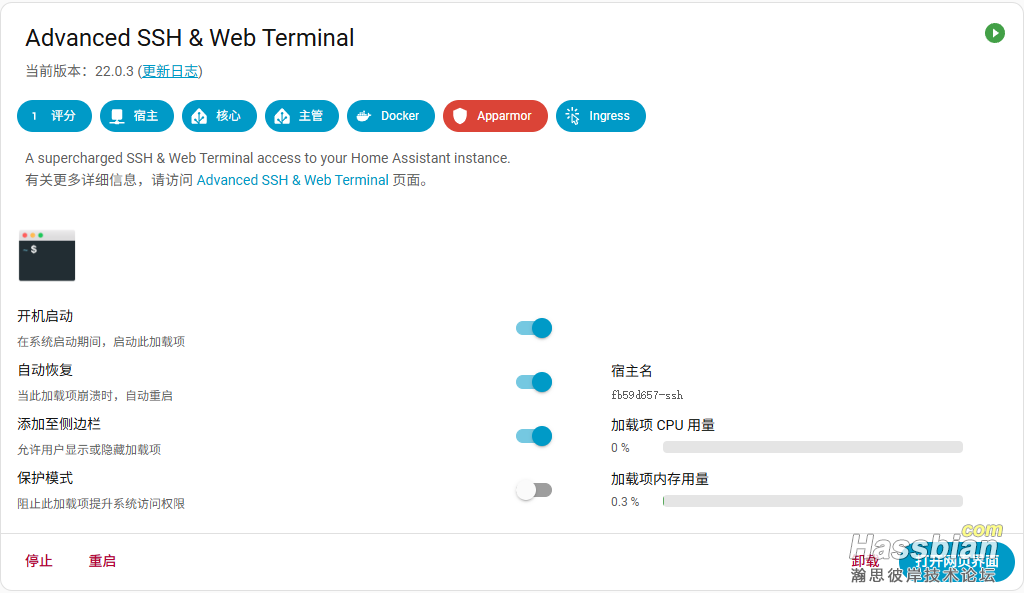Click the 打开网页界面 button
Image resolution: width=1024 pixels, height=593 pixels.
(957, 561)
